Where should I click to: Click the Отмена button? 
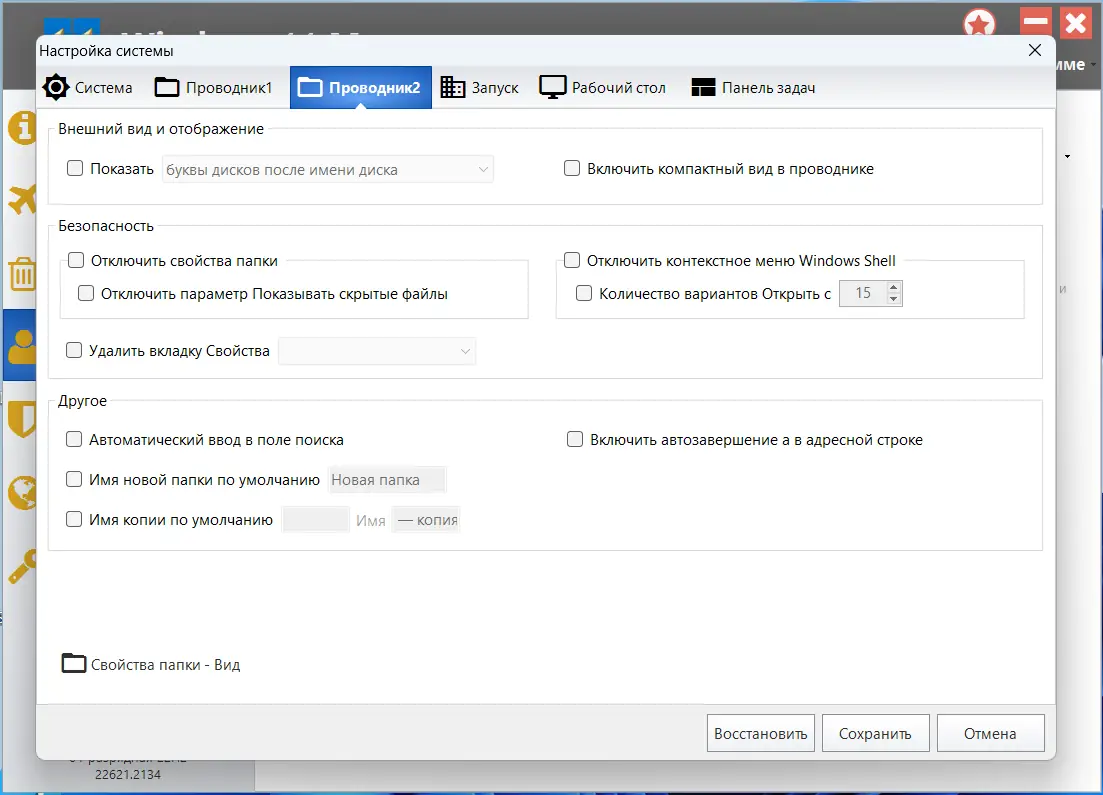pos(990,734)
